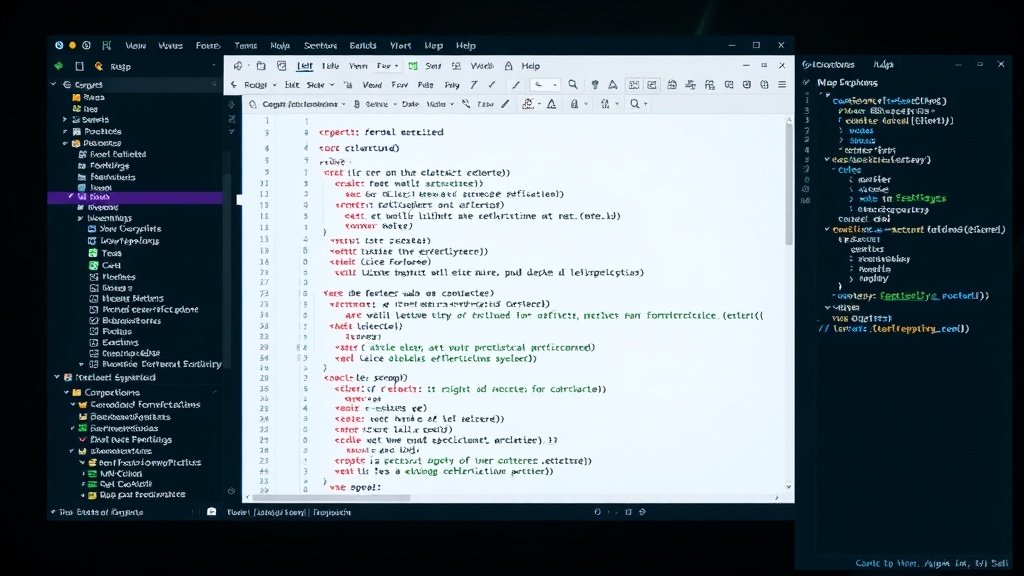
Task: Click the "Date" button in the breadcrumb bar
Action: point(410,104)
